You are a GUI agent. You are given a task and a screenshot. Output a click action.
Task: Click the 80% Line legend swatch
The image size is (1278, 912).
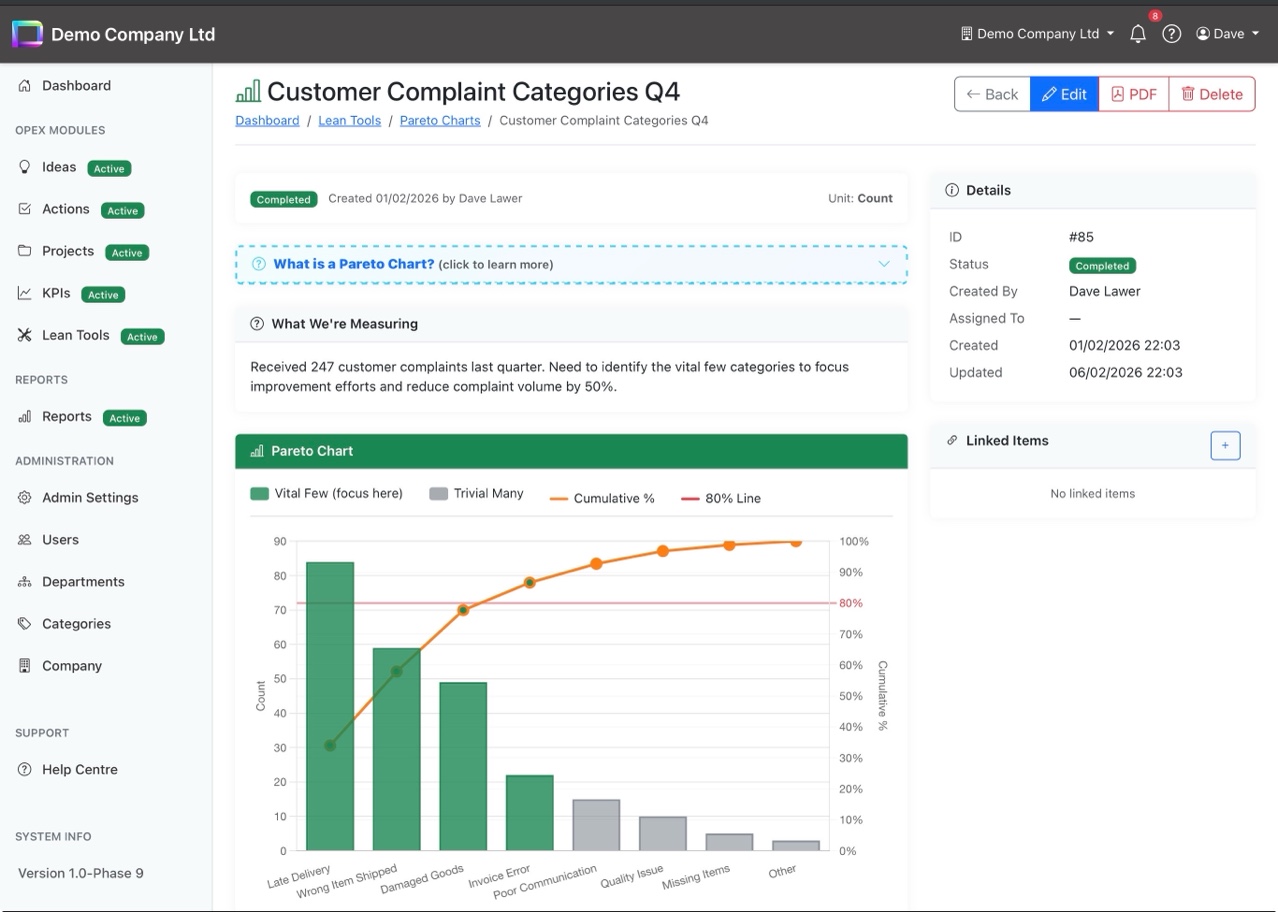coord(690,498)
